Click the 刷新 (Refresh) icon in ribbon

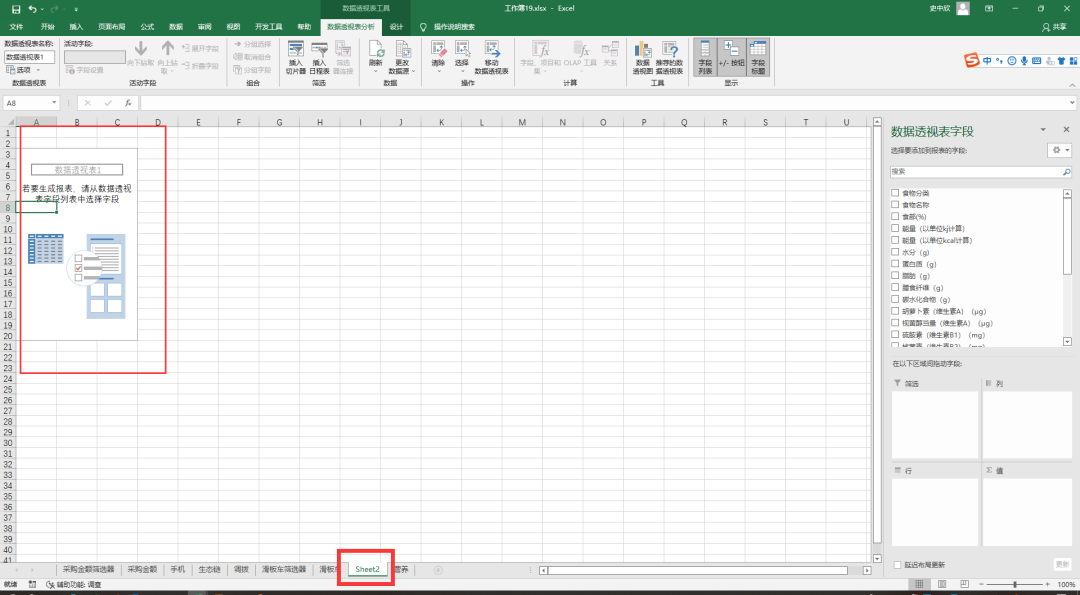point(376,53)
